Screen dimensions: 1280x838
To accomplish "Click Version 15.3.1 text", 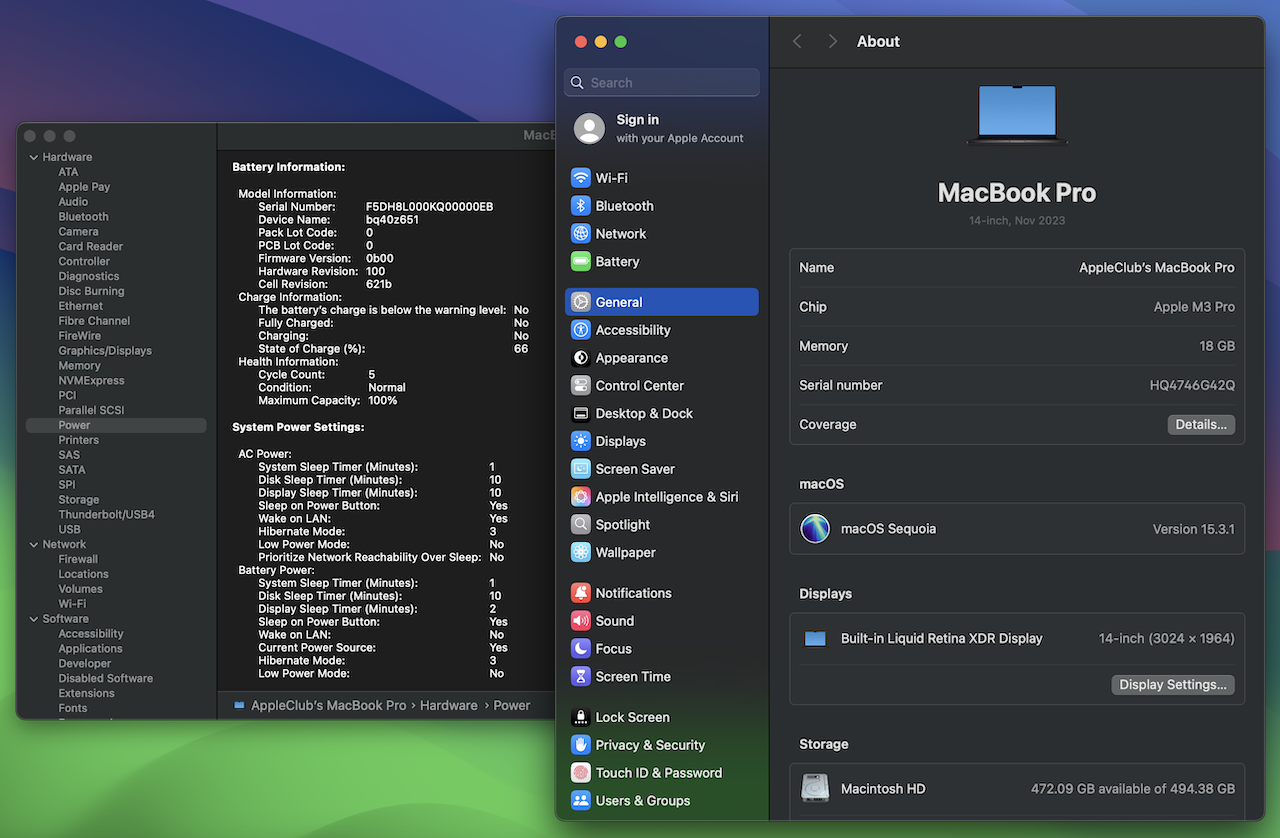I will 1194,529.
